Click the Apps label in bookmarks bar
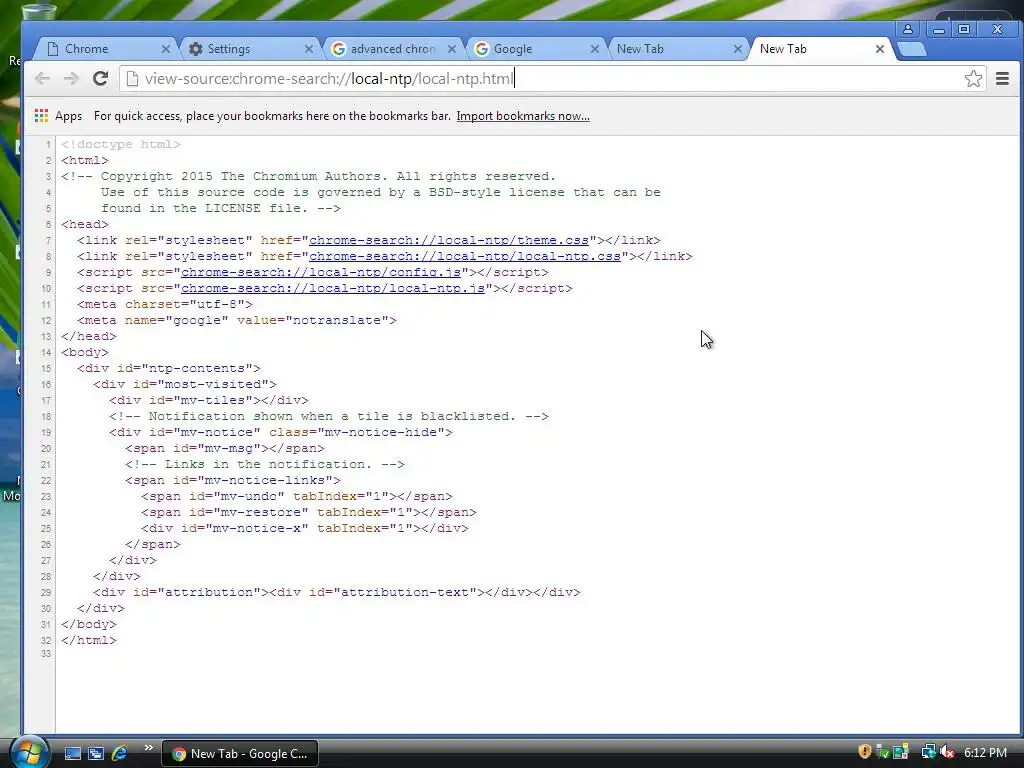The width and height of the screenshot is (1024, 768). [x=69, y=116]
